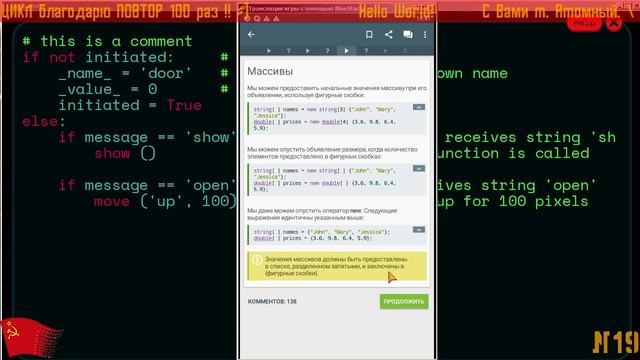Click the "_name_ = 'door'" code line

pos(125,73)
